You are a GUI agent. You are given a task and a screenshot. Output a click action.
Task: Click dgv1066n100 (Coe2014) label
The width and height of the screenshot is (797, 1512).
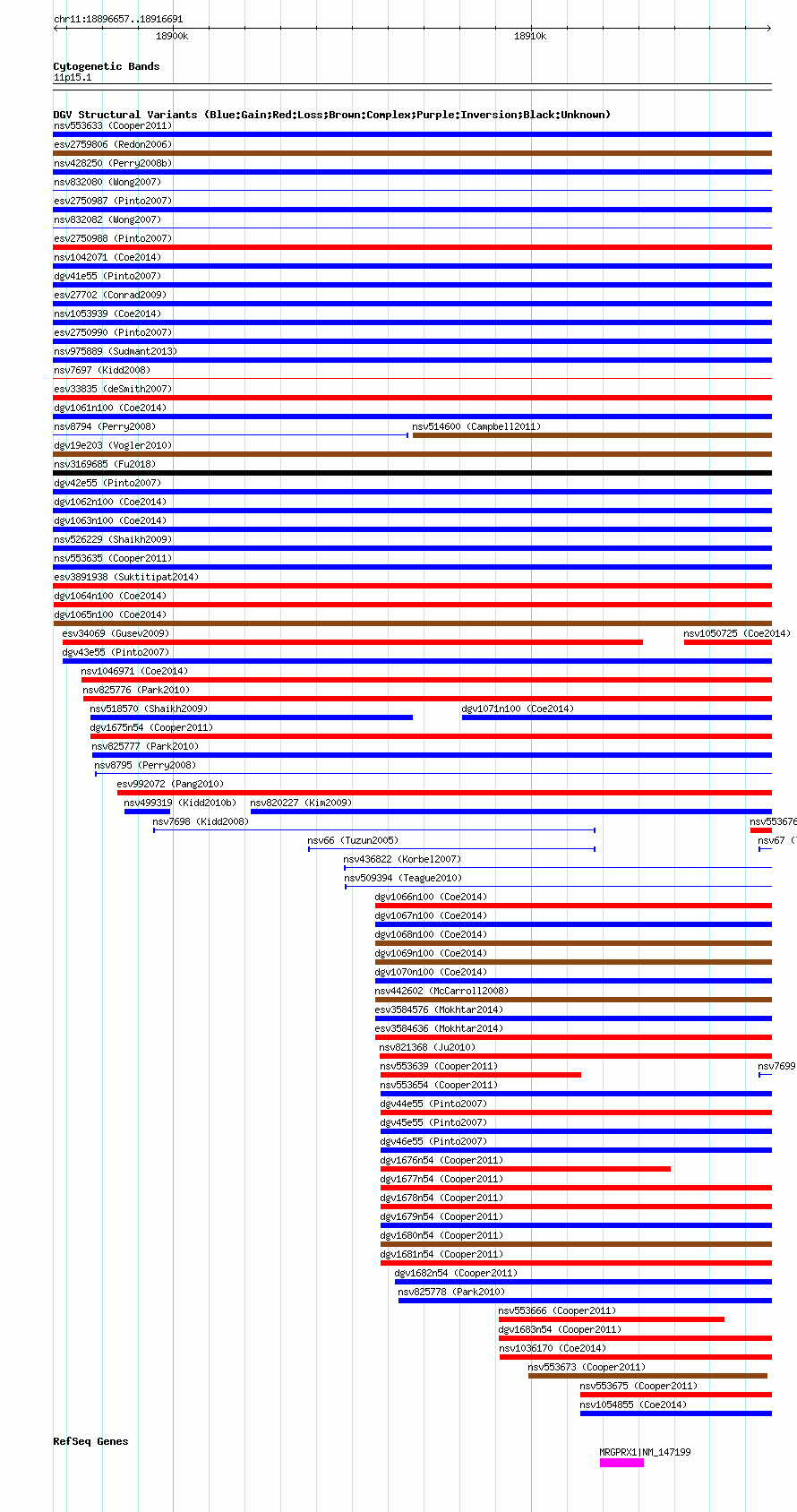[431, 897]
